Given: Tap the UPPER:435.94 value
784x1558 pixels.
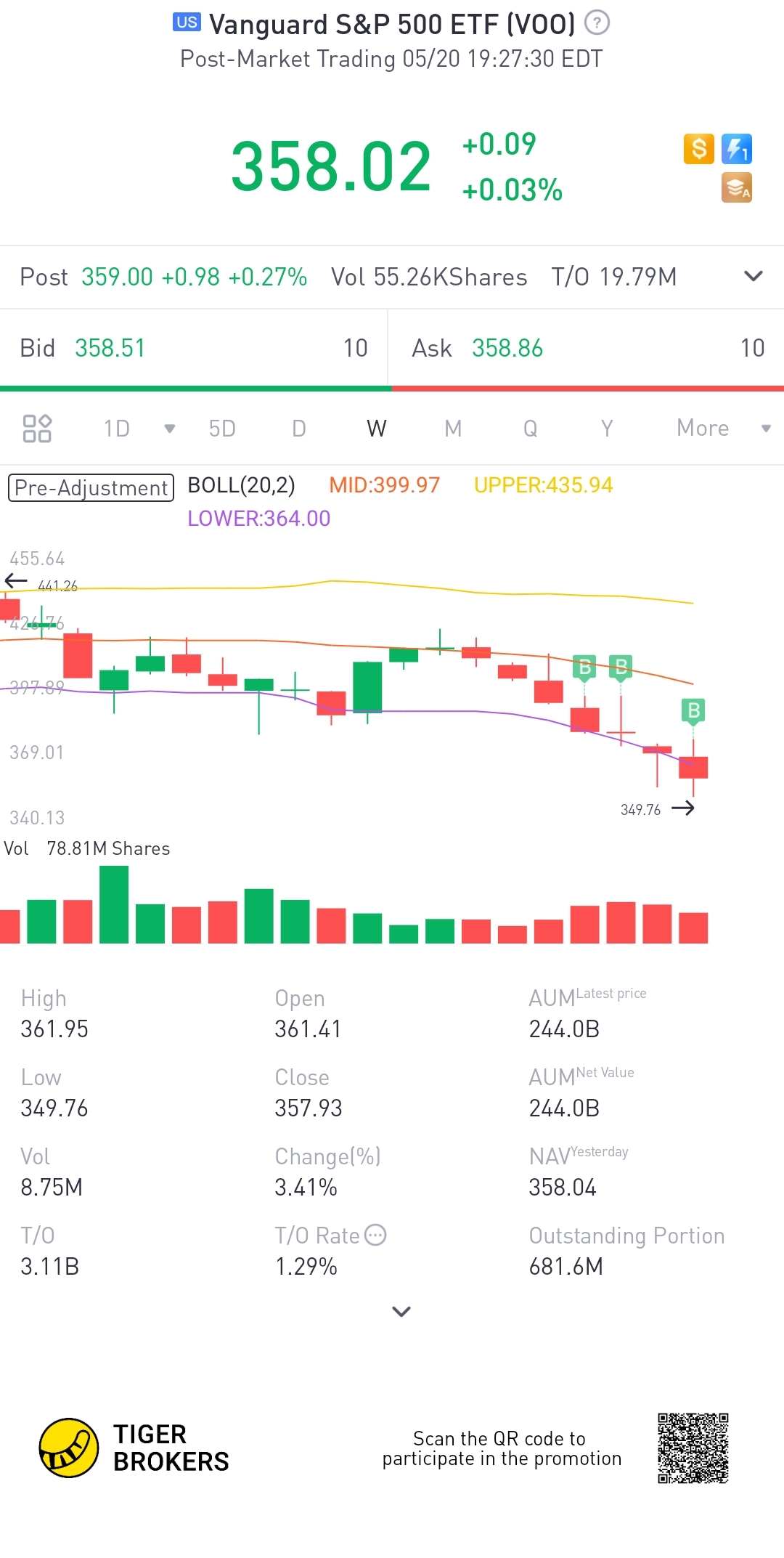Looking at the screenshot, I should 544,485.
